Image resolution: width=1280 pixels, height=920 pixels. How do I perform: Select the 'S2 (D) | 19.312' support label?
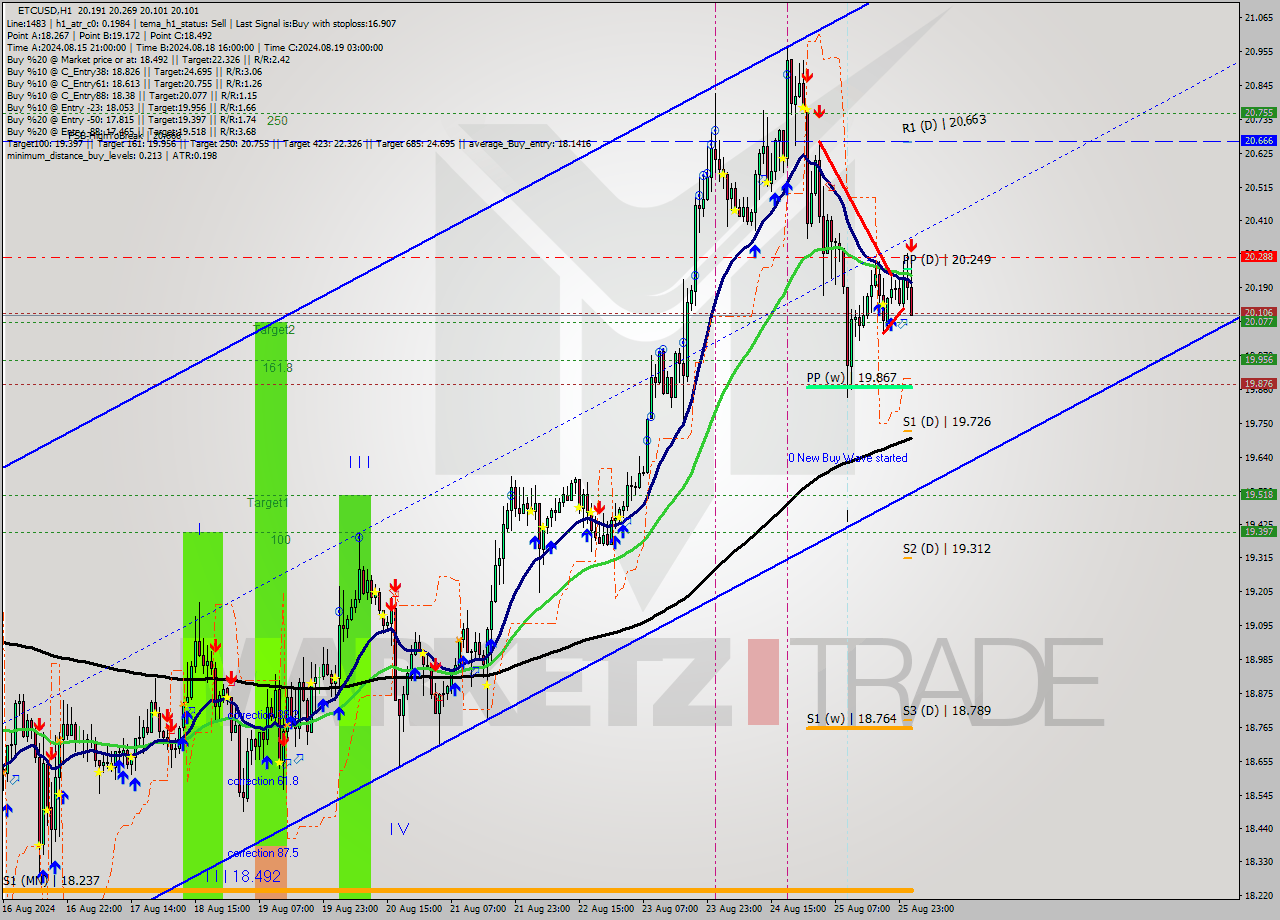[x=946, y=549]
